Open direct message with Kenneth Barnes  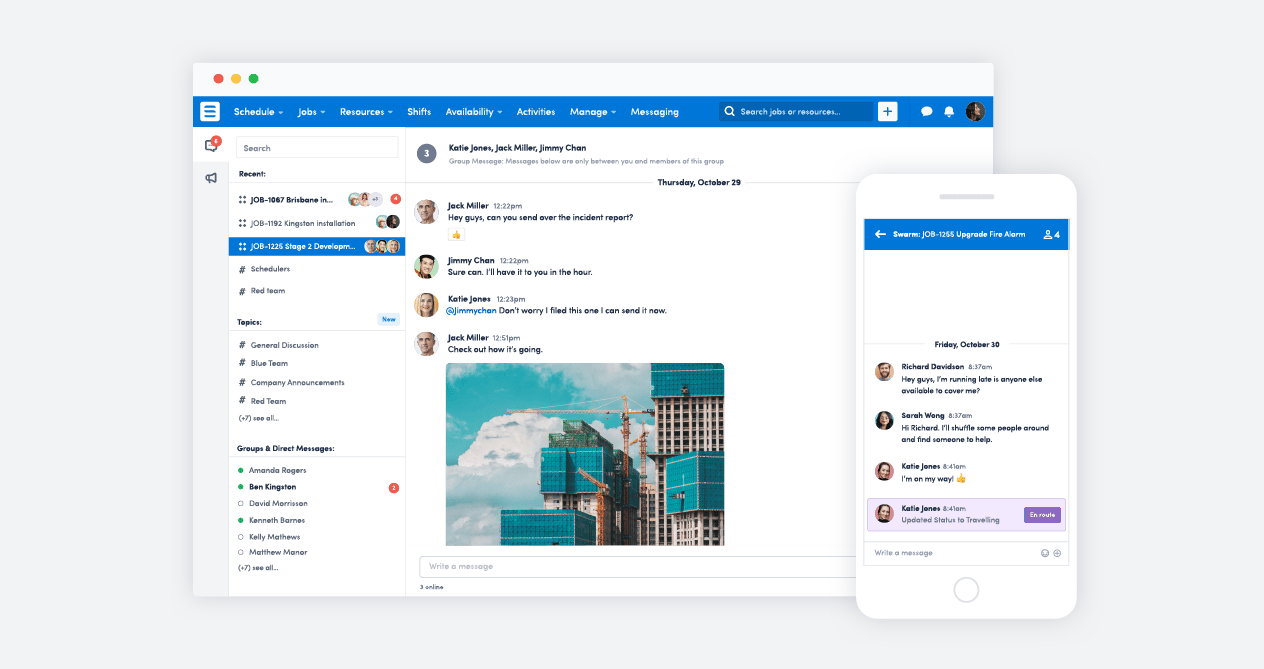271,520
